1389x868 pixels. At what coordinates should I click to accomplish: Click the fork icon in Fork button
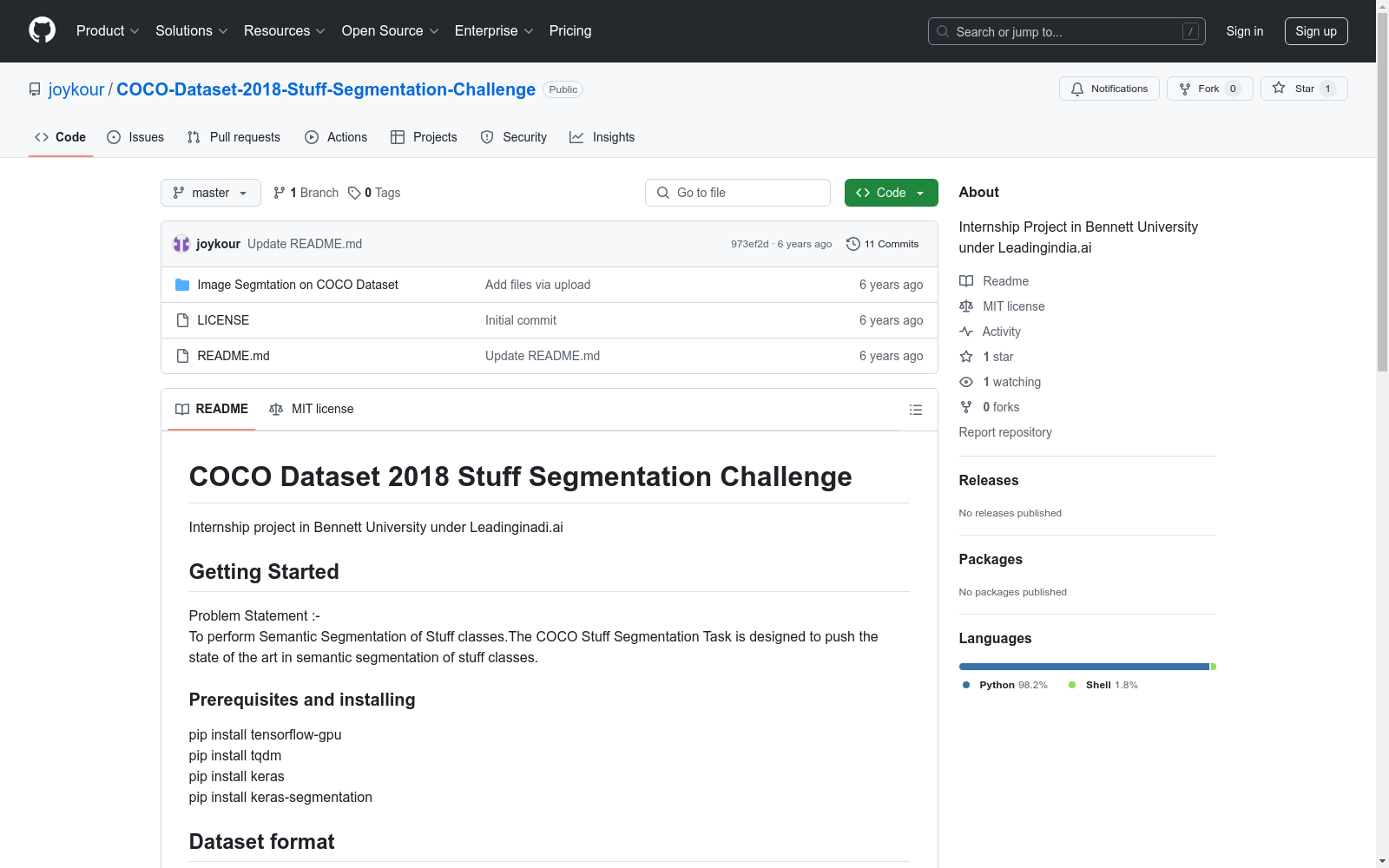[x=1185, y=89]
